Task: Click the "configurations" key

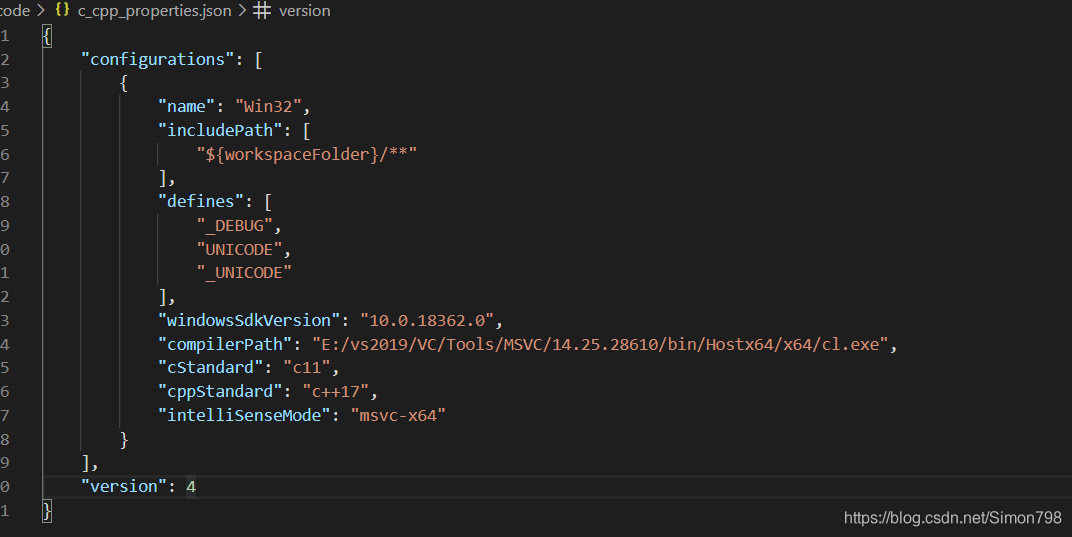Action: [x=157, y=60]
